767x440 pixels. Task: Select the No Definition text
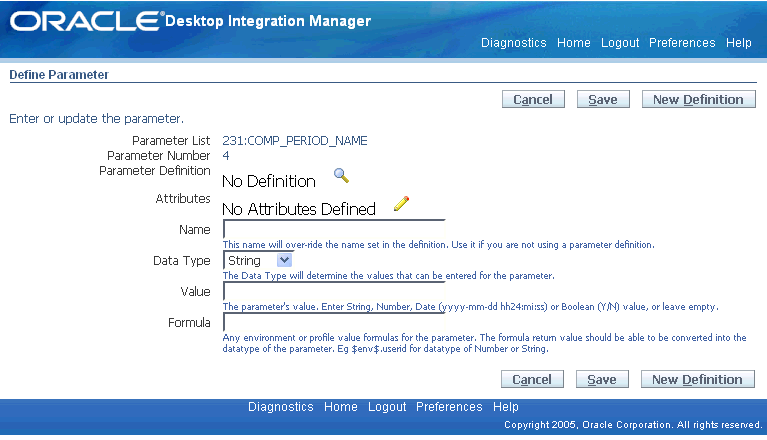pyautogui.click(x=269, y=181)
